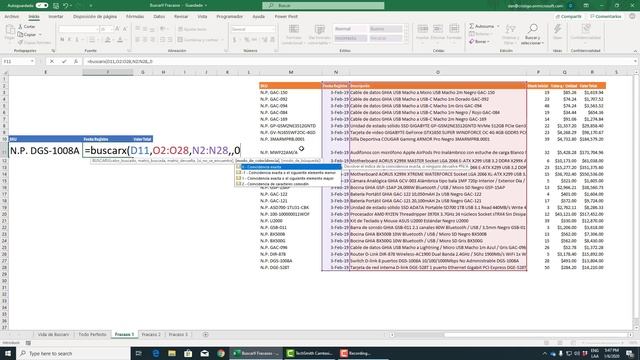Switch to the Fórmulas ribbon tab

click(x=135, y=17)
